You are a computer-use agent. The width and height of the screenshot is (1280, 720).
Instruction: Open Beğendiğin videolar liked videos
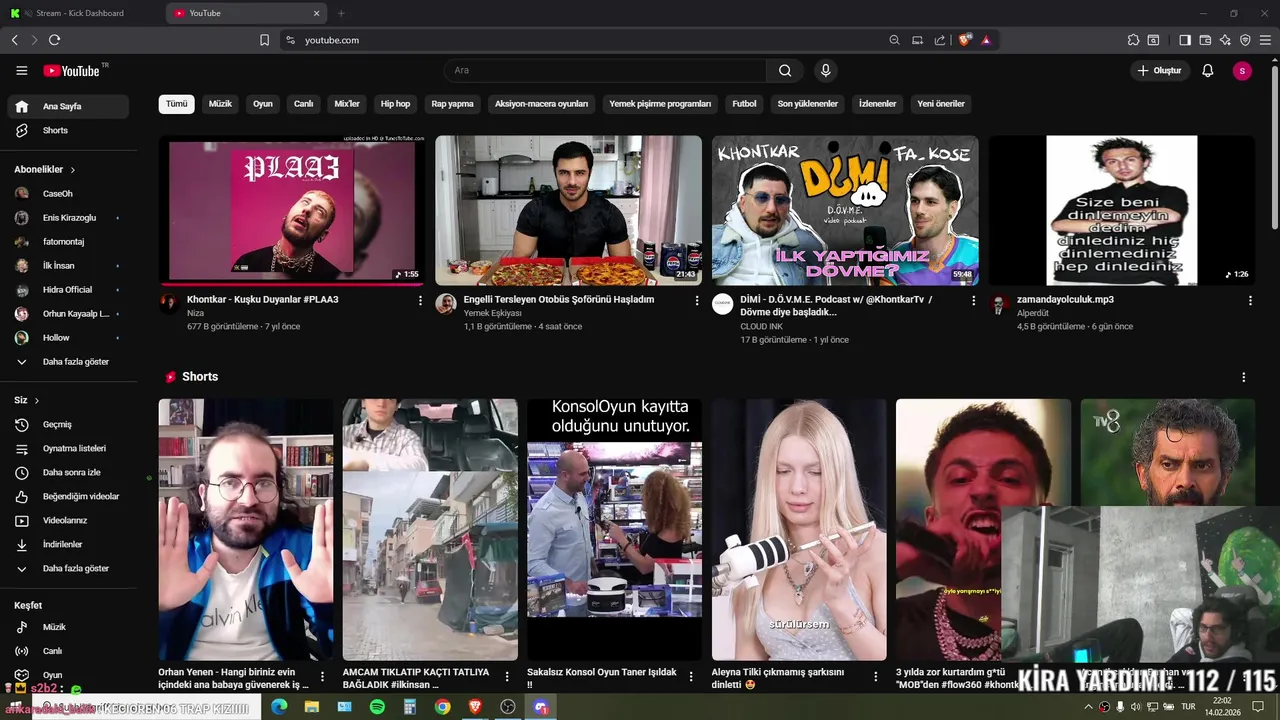click(x=68, y=496)
